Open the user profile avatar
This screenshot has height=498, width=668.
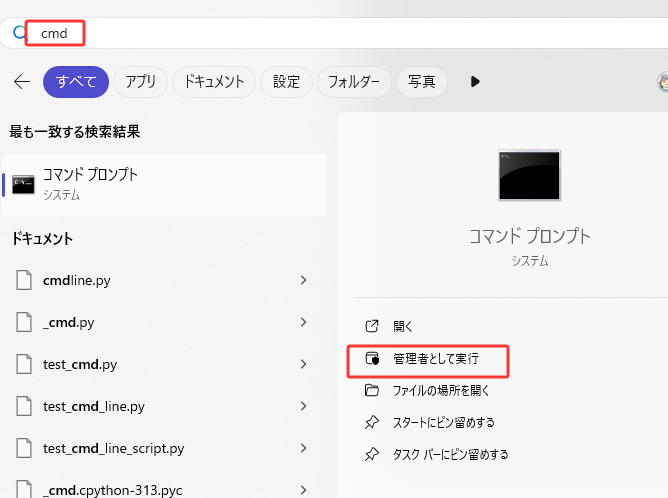663,82
